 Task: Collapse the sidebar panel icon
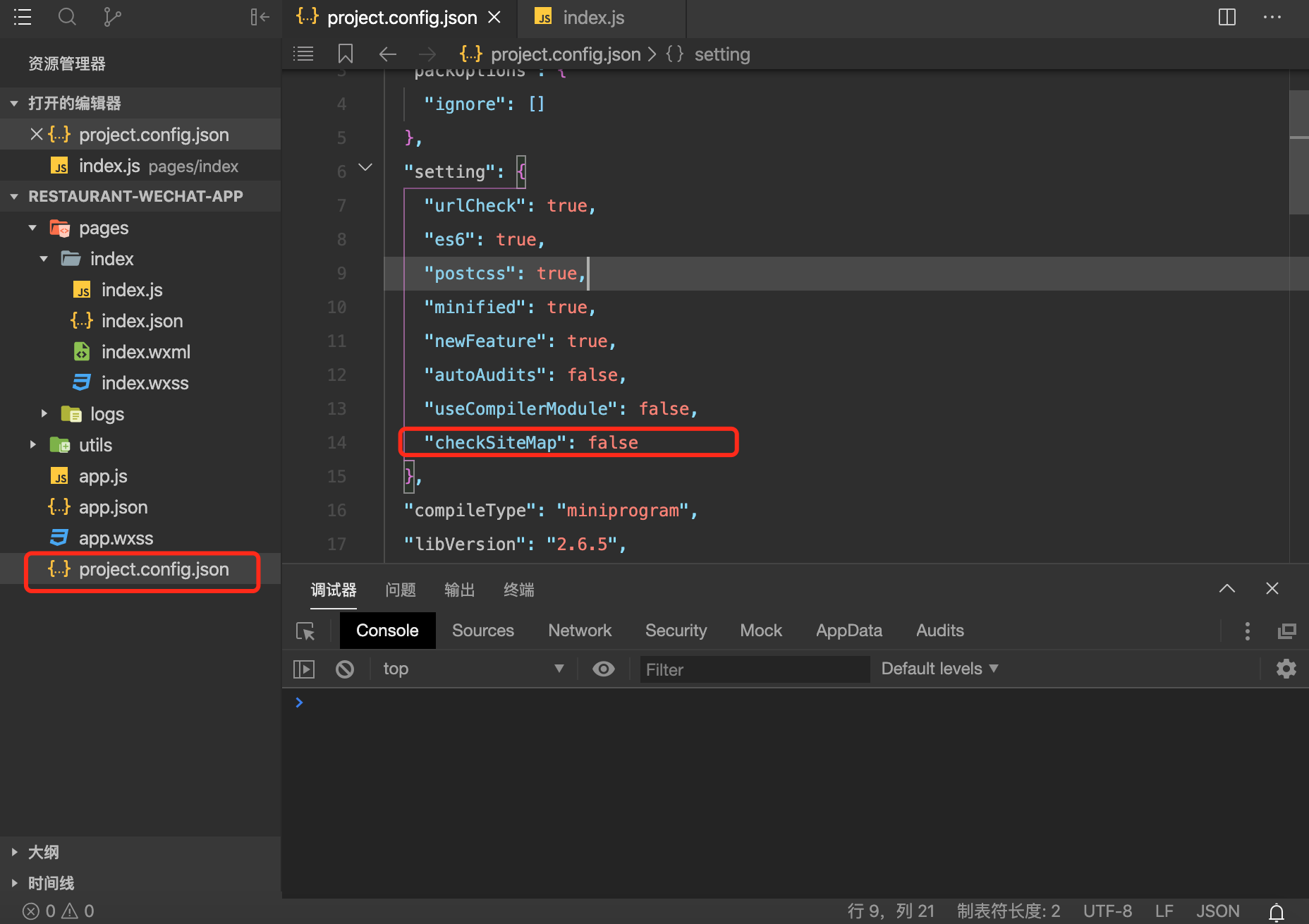point(260,17)
